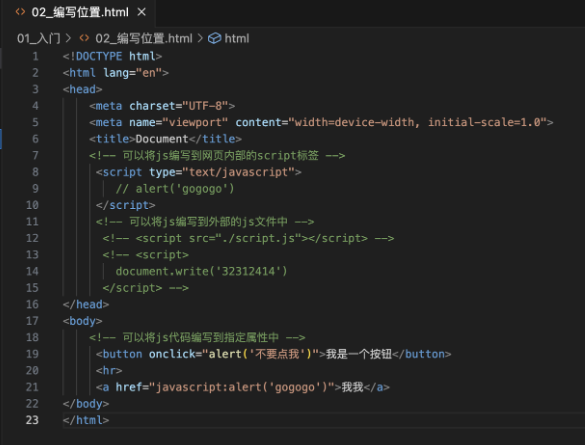Click the charset="UTF-8" meta line
585x445 pixels.
pos(162,106)
